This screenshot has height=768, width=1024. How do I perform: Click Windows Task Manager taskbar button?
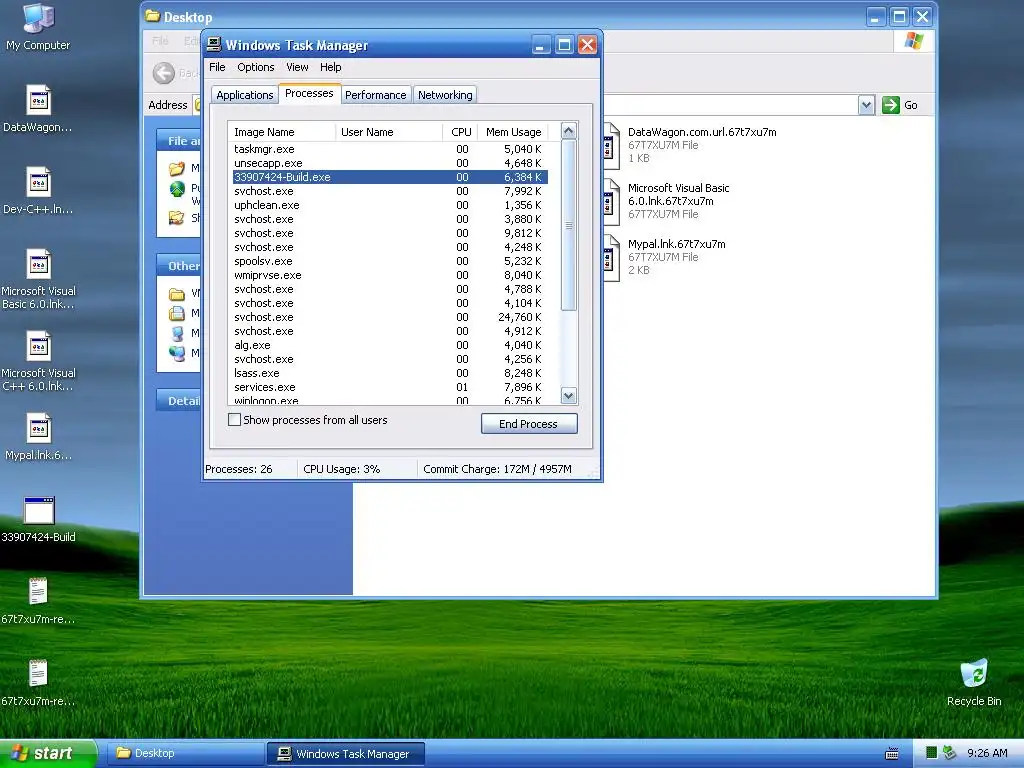click(x=345, y=754)
